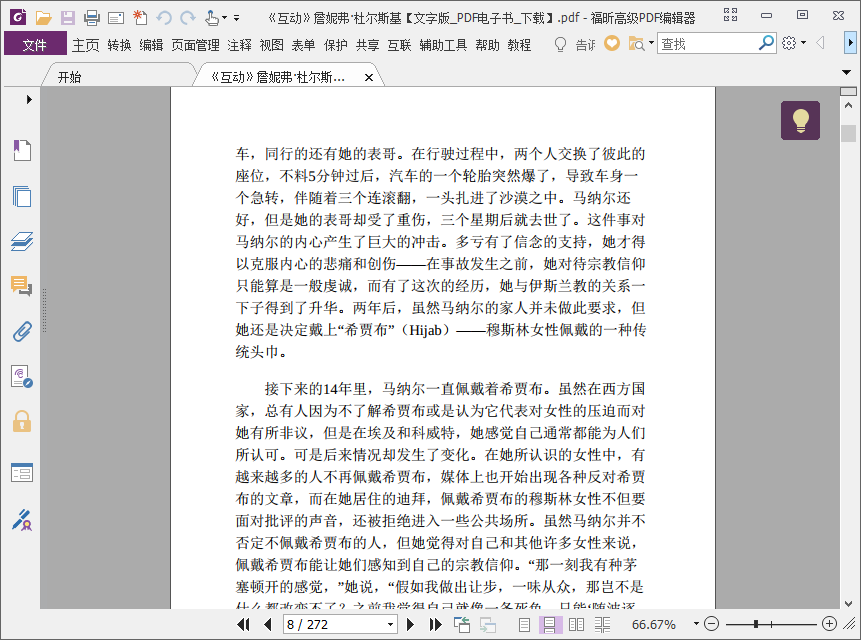Open the 教程 ribbon tab
This screenshot has width=861, height=640.
coord(519,44)
